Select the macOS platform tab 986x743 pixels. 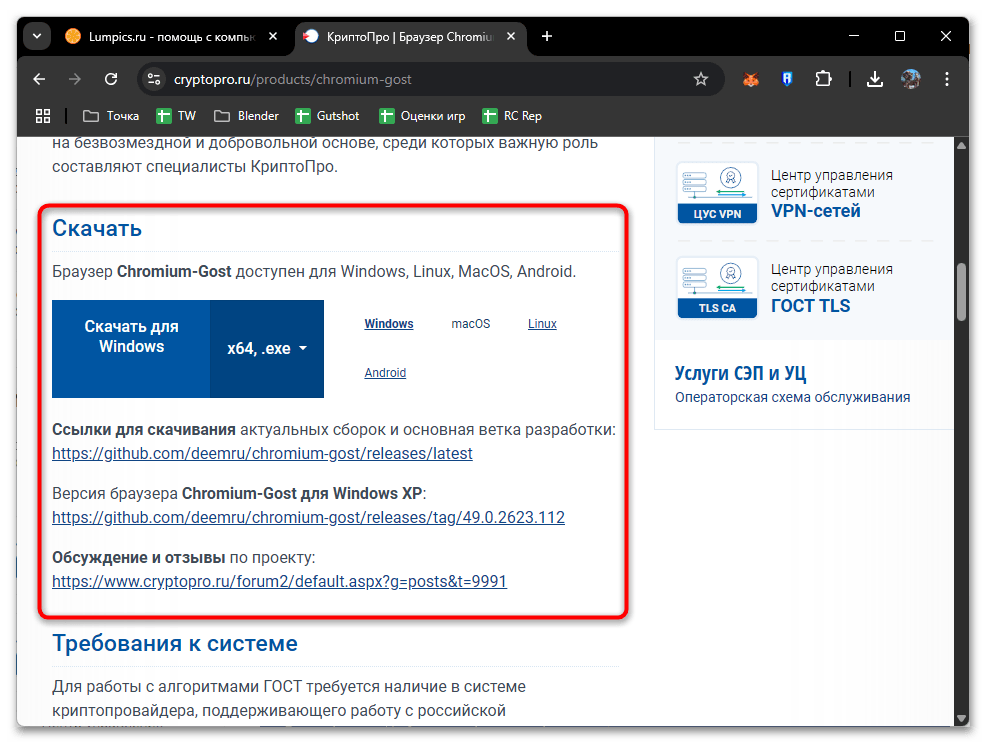tap(470, 324)
